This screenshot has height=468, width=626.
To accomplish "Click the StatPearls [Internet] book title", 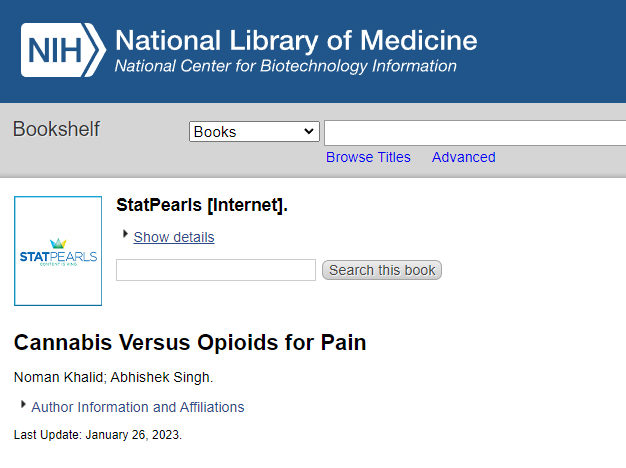I will pyautogui.click(x=202, y=206).
